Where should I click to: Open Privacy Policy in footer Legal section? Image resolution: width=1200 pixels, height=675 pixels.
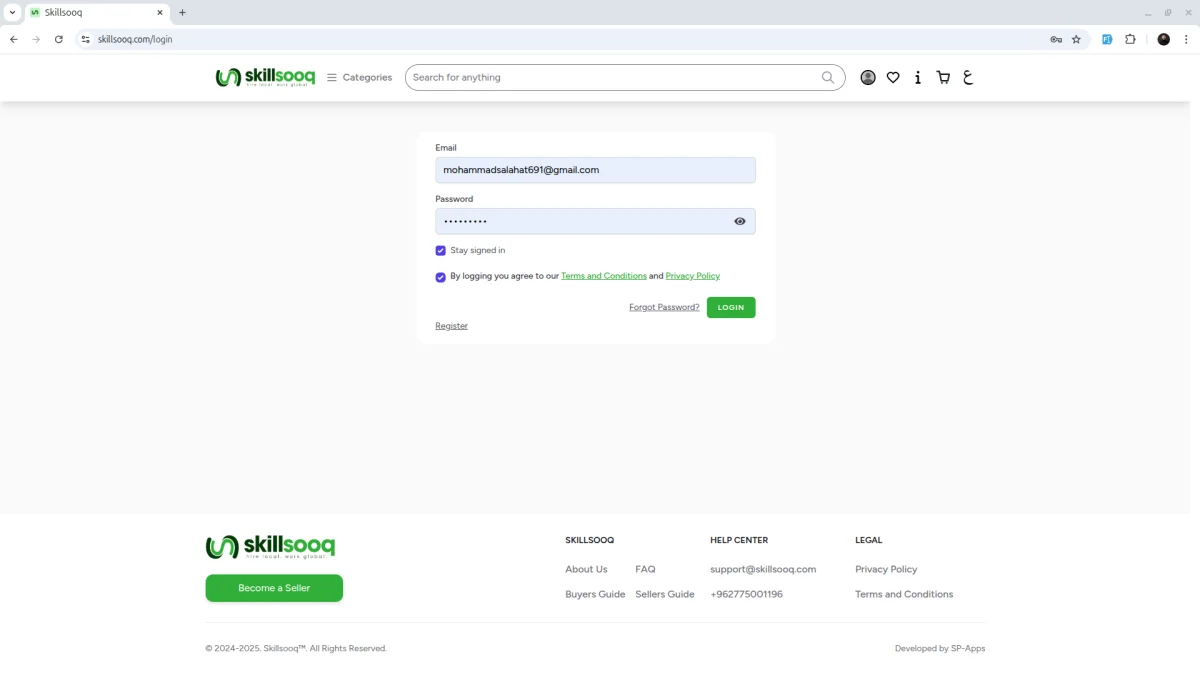886,569
